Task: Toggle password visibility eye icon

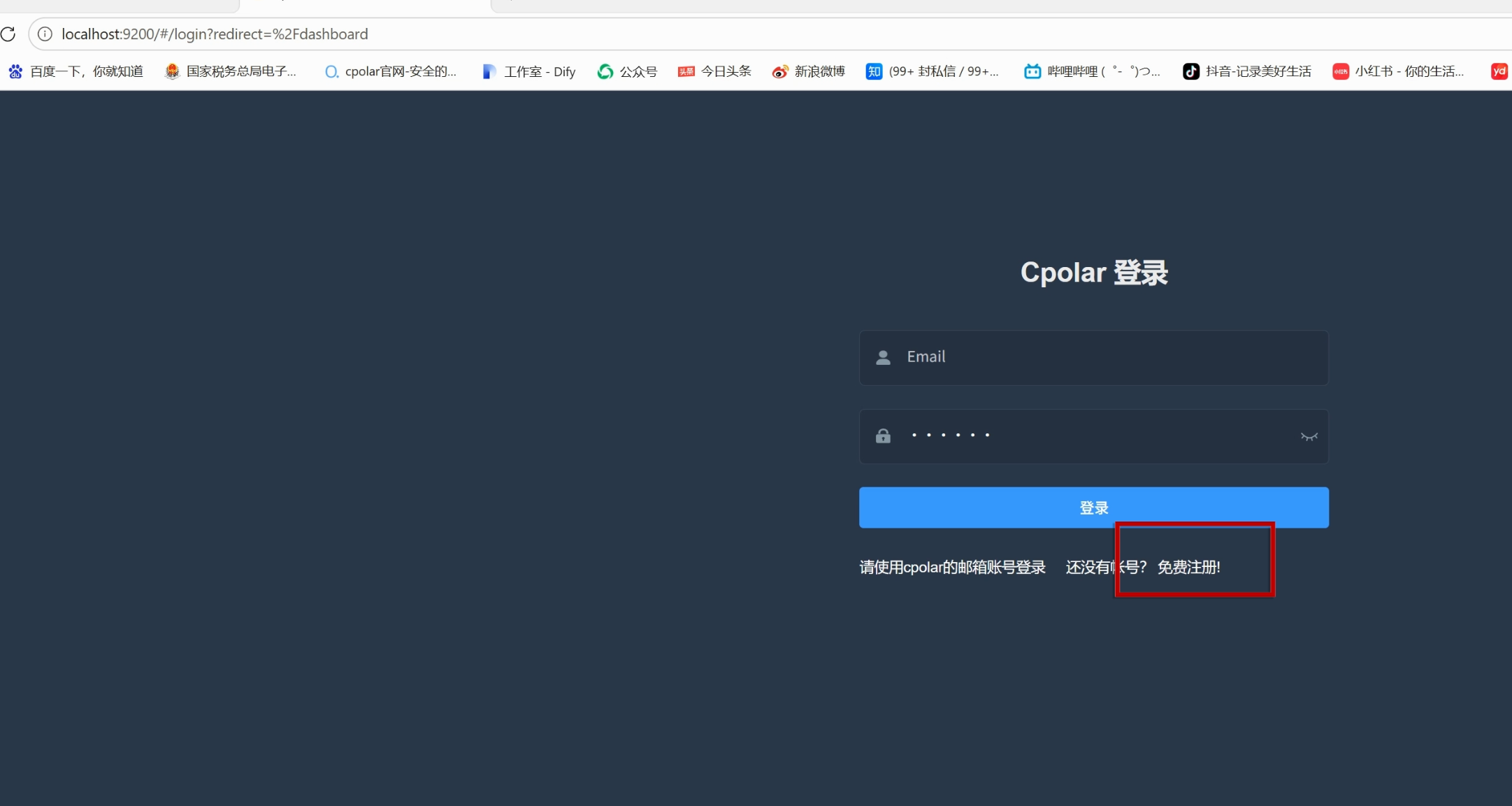Action: (x=1309, y=436)
